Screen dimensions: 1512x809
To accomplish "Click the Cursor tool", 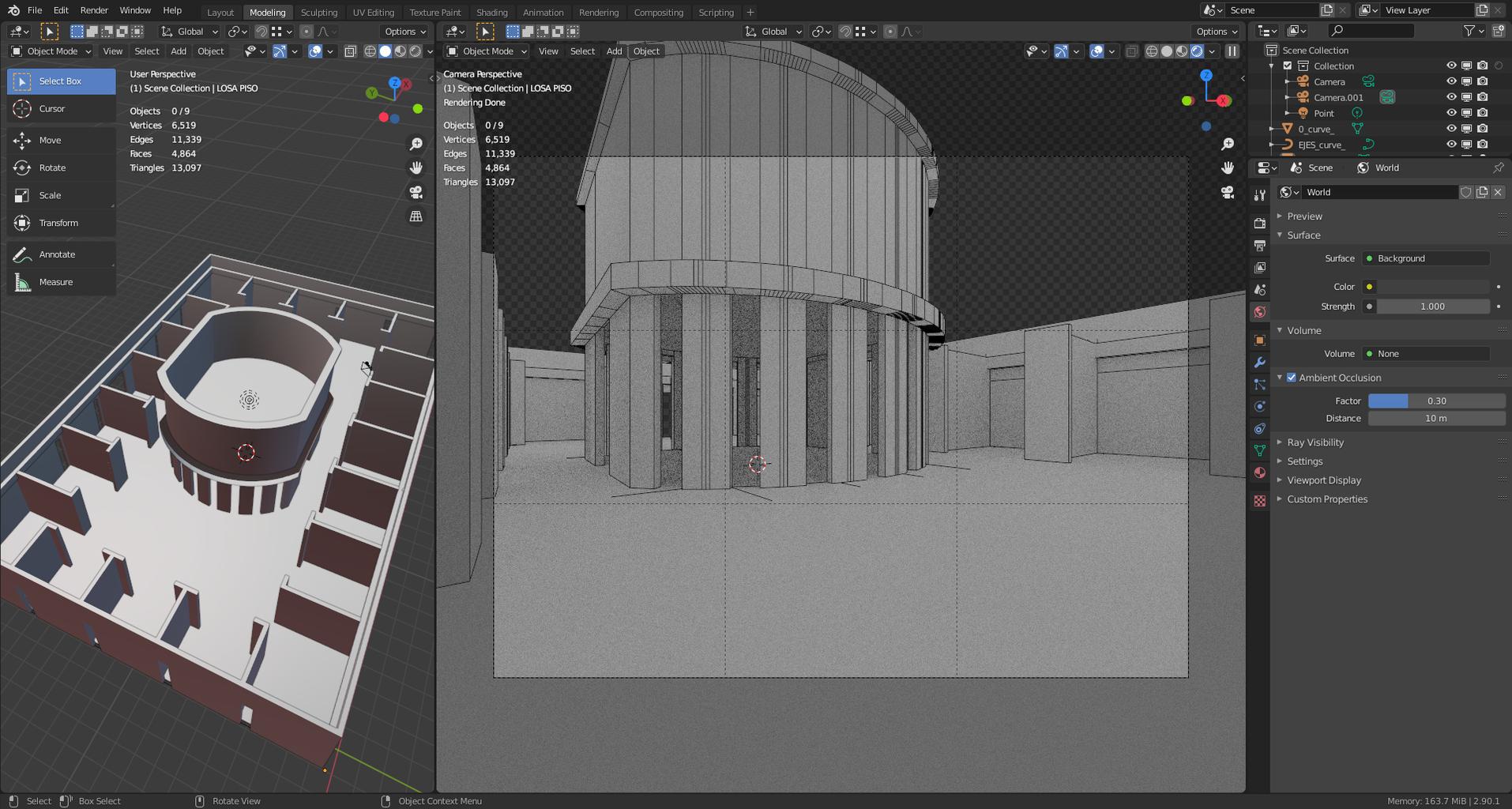I will (x=51, y=109).
